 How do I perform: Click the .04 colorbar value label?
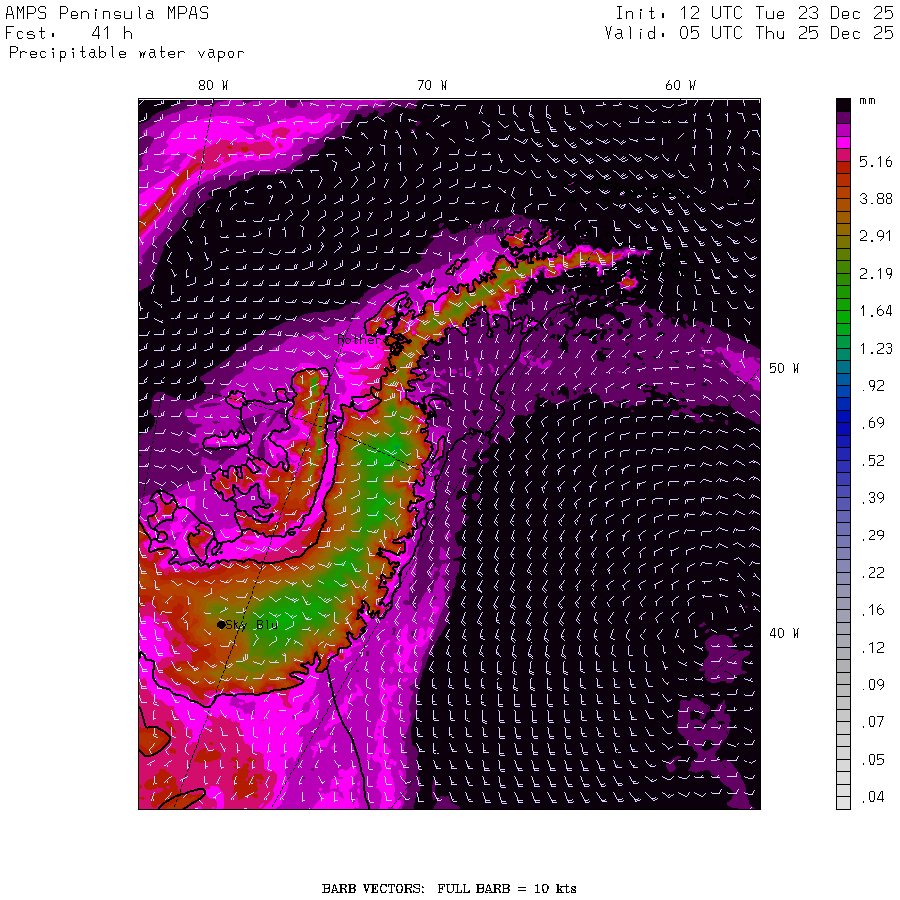873,797
